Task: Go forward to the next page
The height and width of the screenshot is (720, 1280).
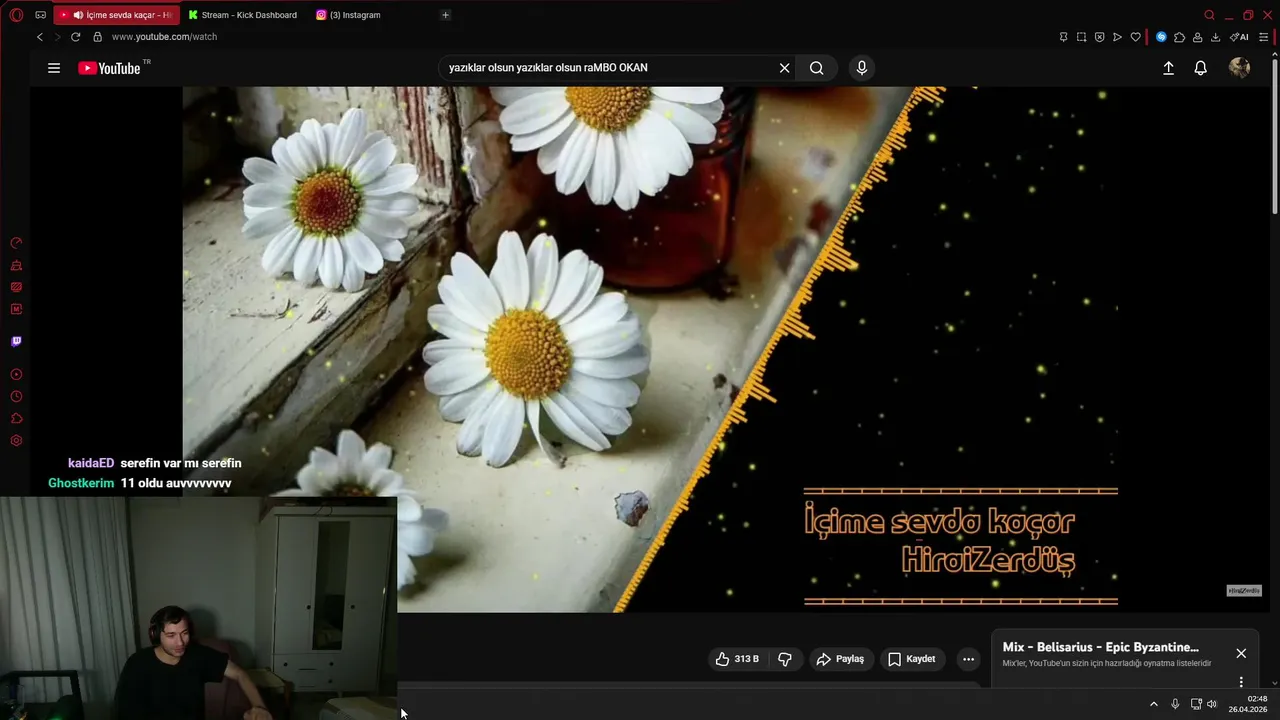Action: [57, 37]
